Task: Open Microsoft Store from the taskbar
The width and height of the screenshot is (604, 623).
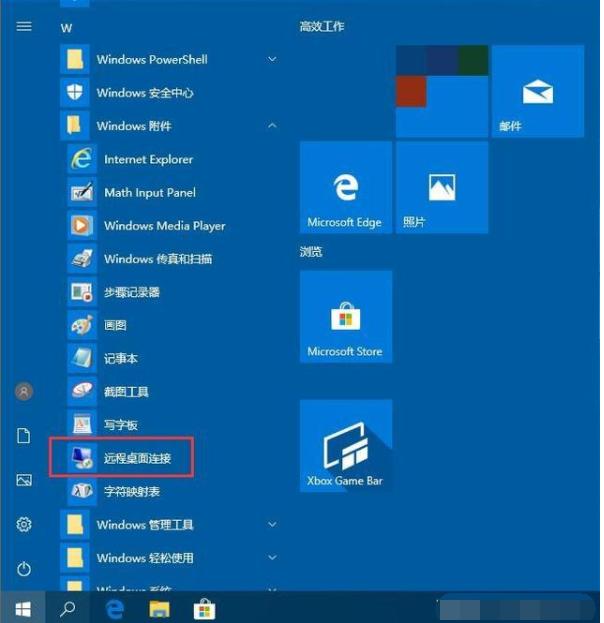Action: pyautogui.click(x=204, y=609)
